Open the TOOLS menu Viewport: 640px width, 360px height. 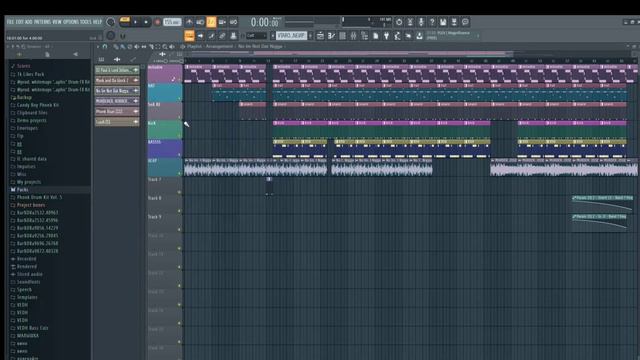tap(85, 22)
